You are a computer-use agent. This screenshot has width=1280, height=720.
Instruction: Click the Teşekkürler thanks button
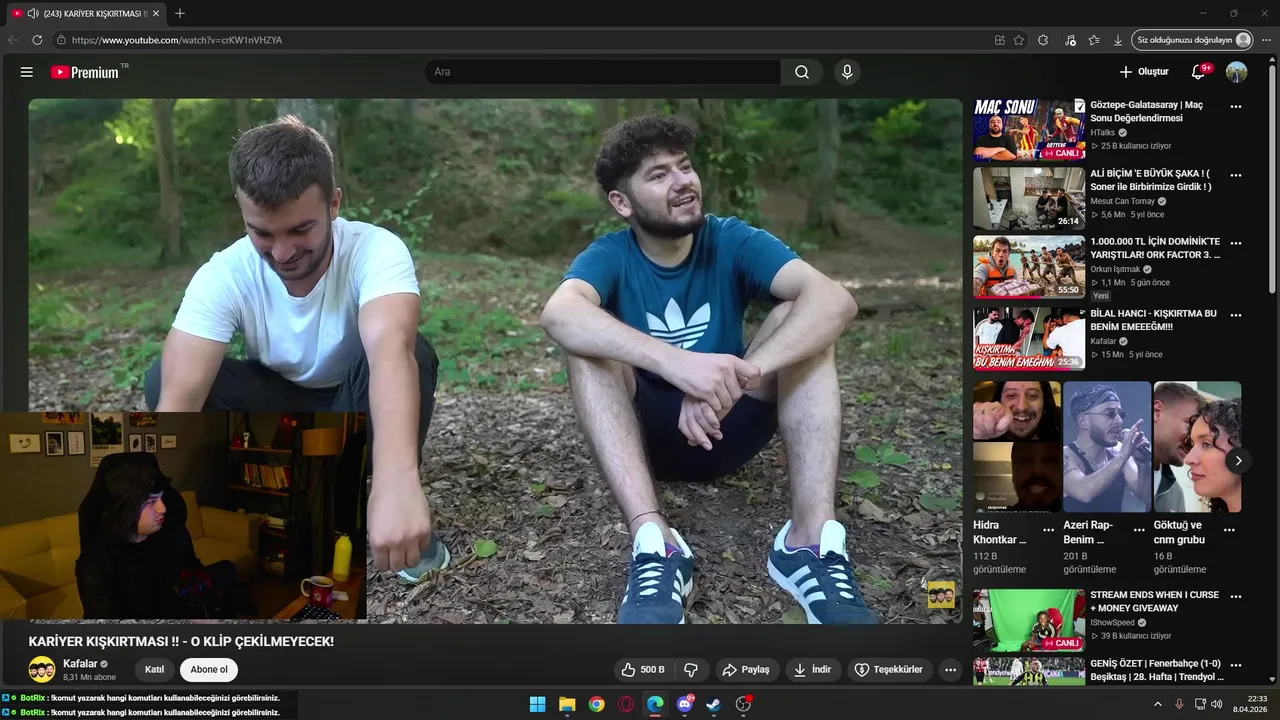click(888, 670)
